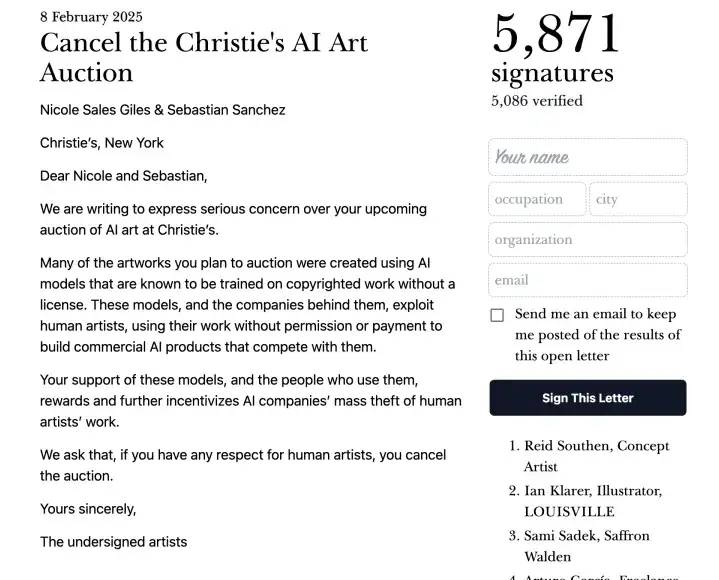This screenshot has width=719, height=580.
Task: Click the Sign This Letter button
Action: (587, 398)
